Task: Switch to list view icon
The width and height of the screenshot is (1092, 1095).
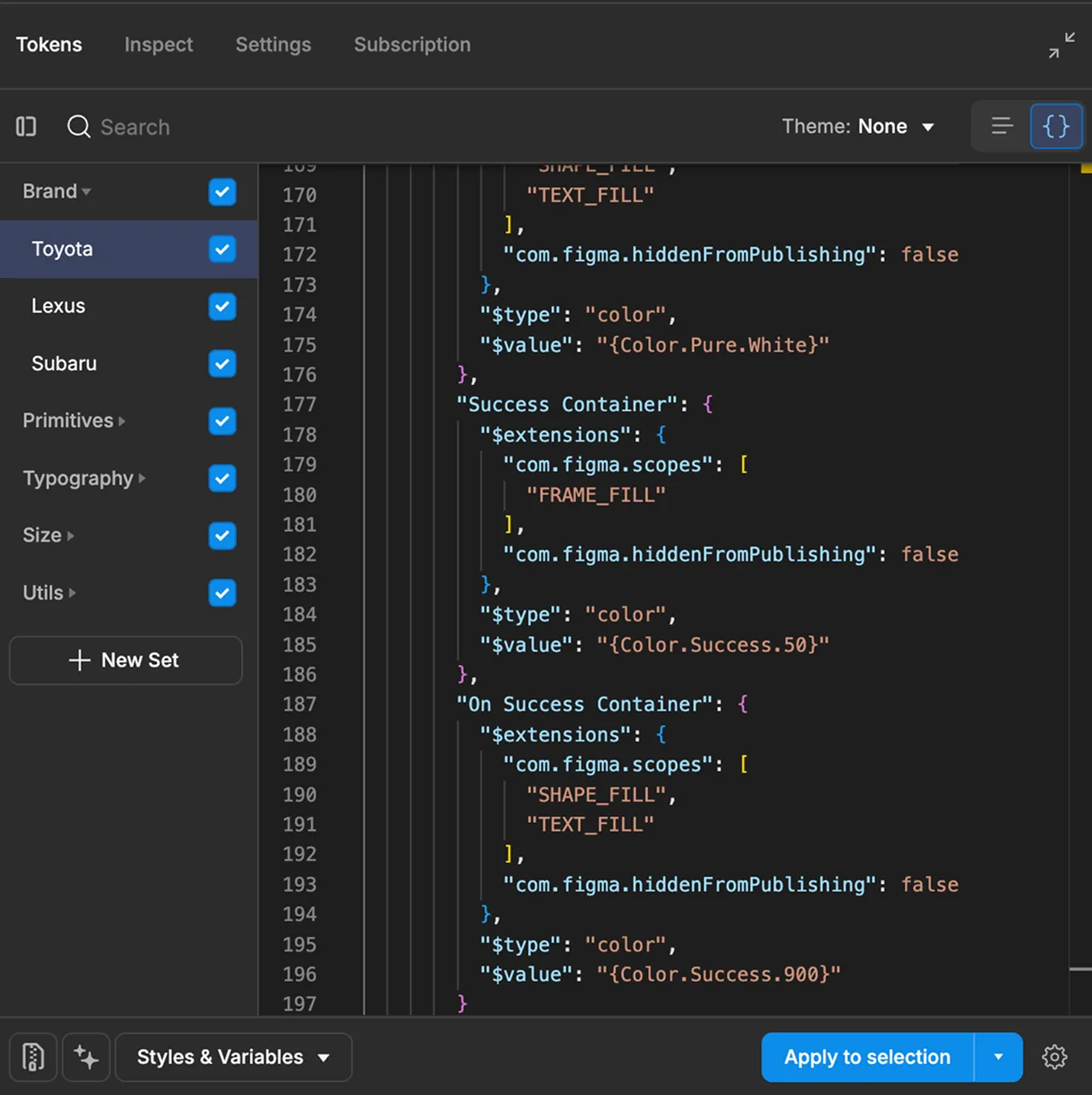Action: (x=1002, y=127)
